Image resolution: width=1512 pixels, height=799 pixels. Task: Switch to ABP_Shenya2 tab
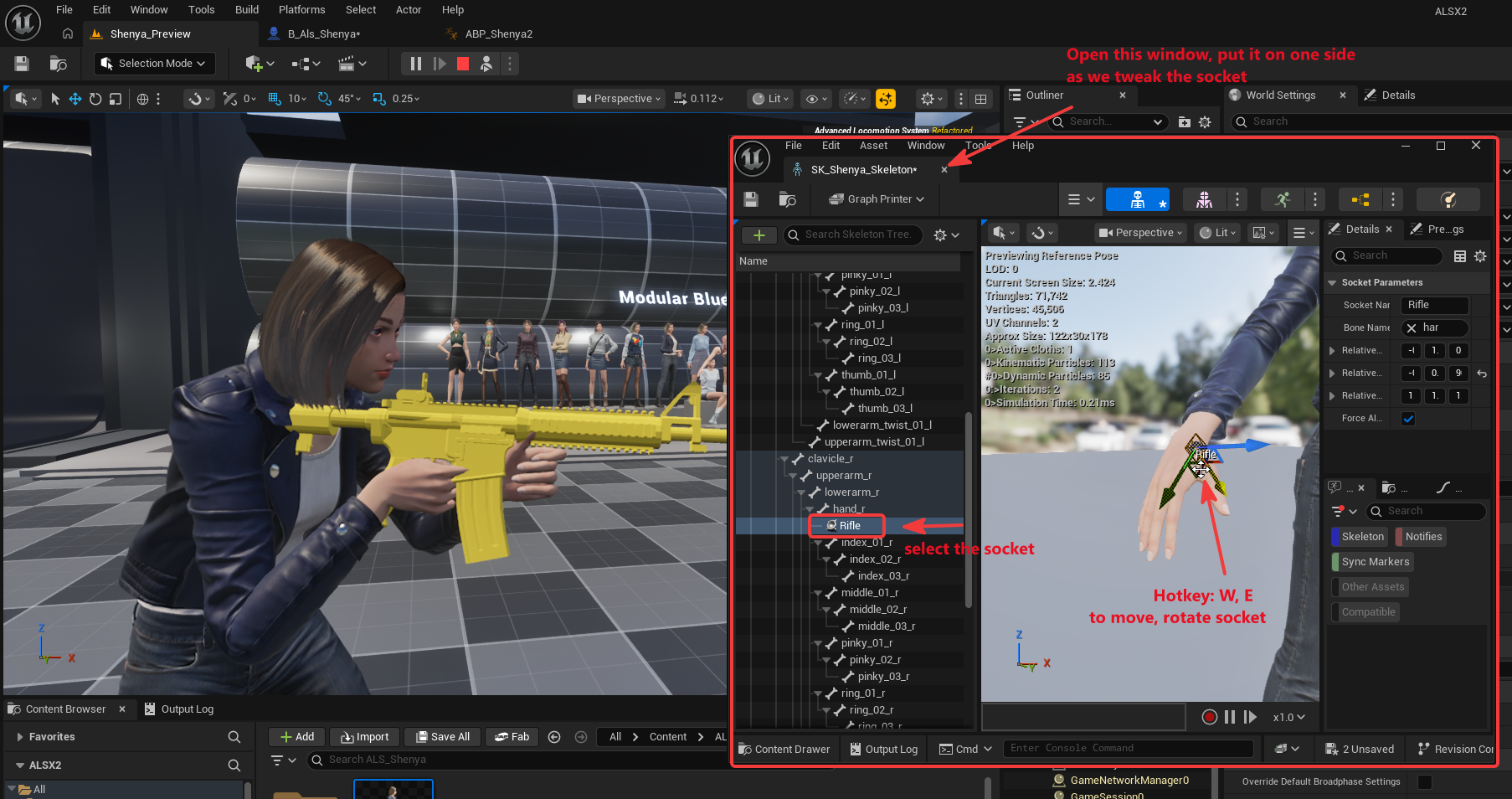[498, 34]
